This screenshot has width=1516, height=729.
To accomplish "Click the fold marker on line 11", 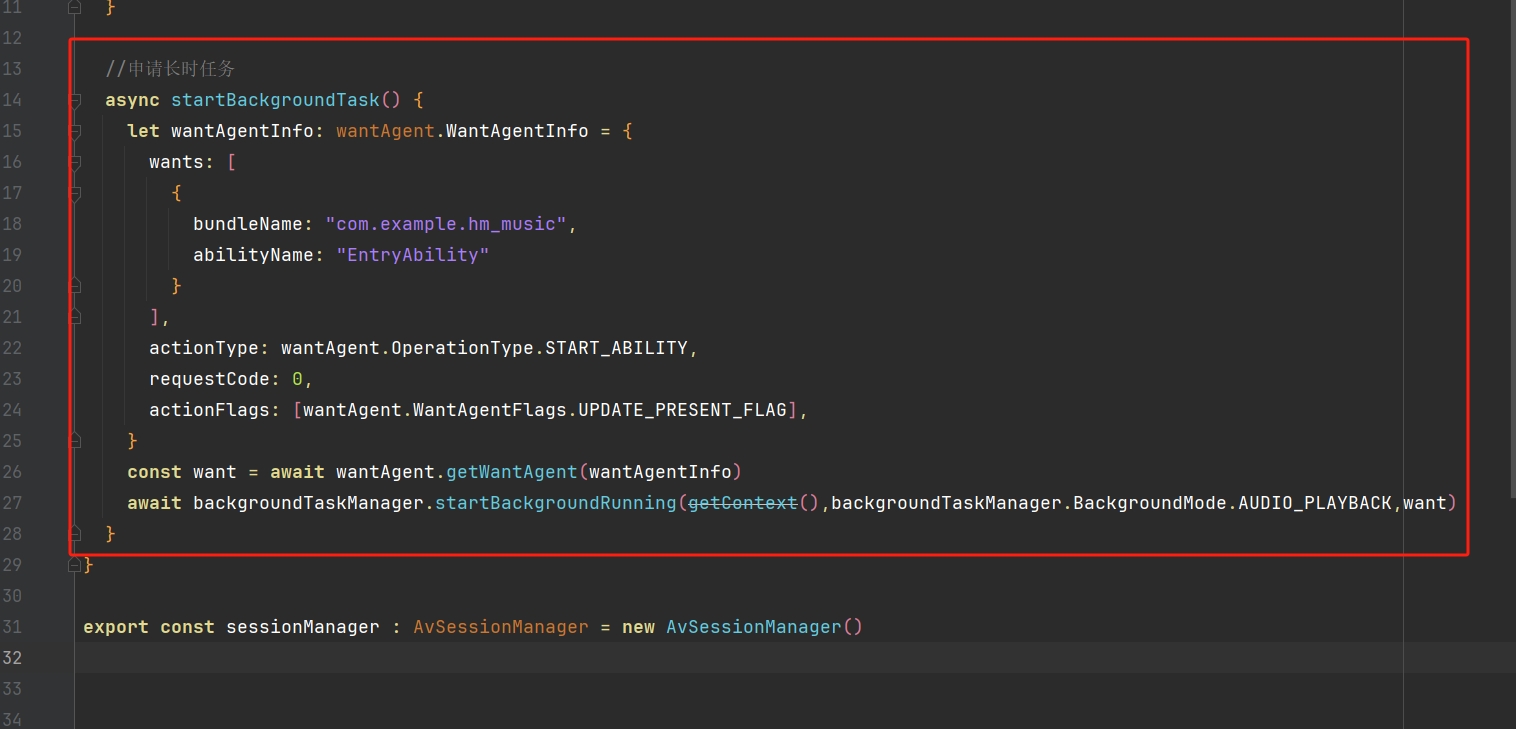I will 75,7.
